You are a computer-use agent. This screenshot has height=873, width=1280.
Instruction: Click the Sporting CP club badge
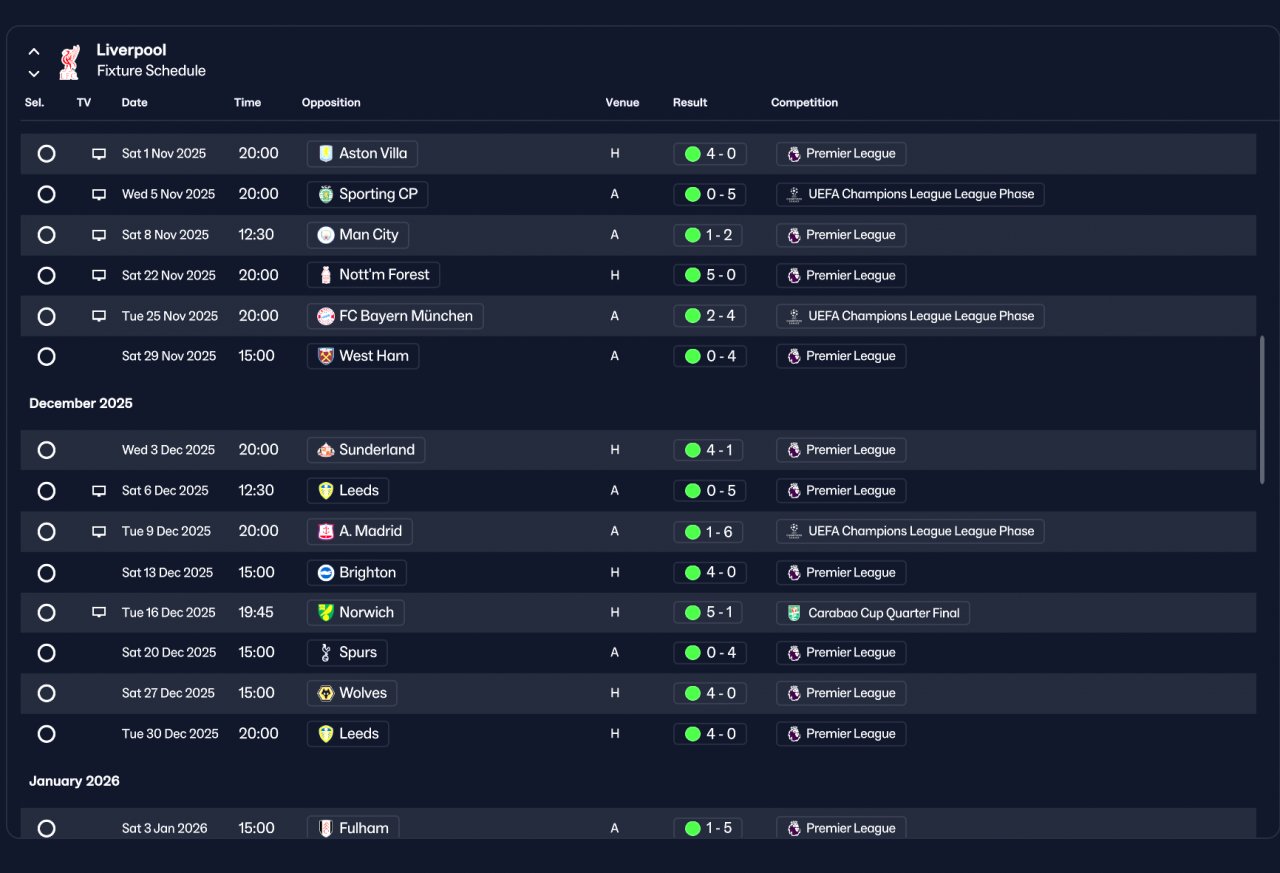point(325,194)
